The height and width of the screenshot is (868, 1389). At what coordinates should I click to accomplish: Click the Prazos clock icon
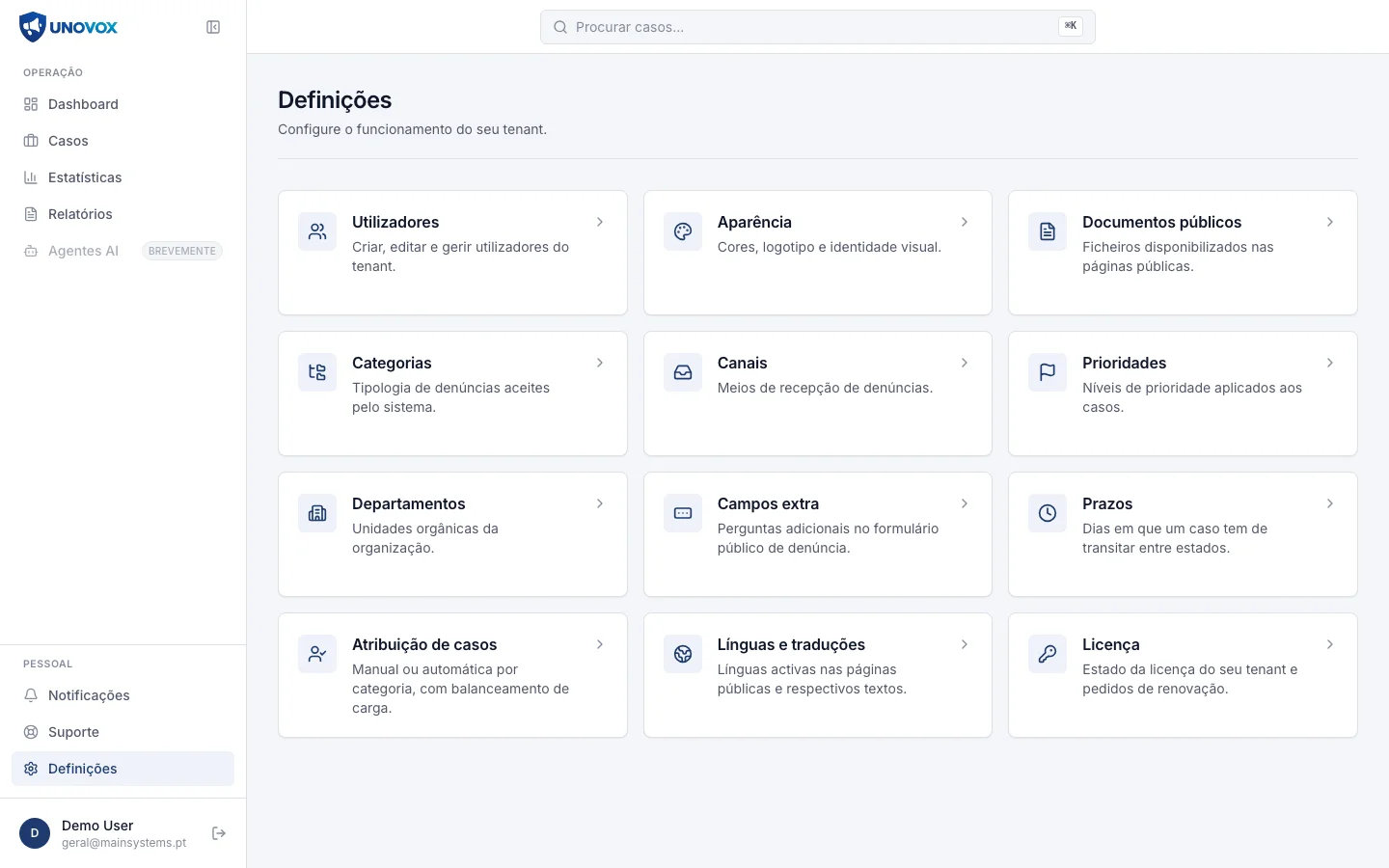1048,513
